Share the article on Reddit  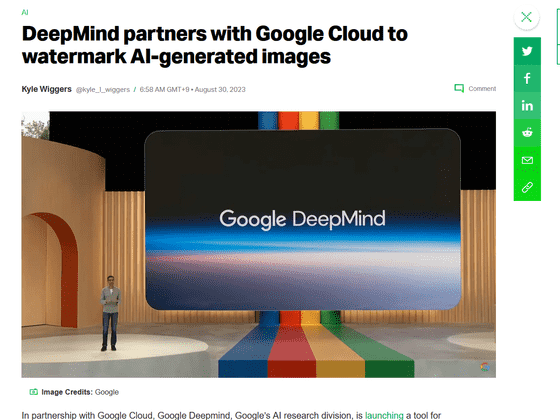tap(527, 132)
